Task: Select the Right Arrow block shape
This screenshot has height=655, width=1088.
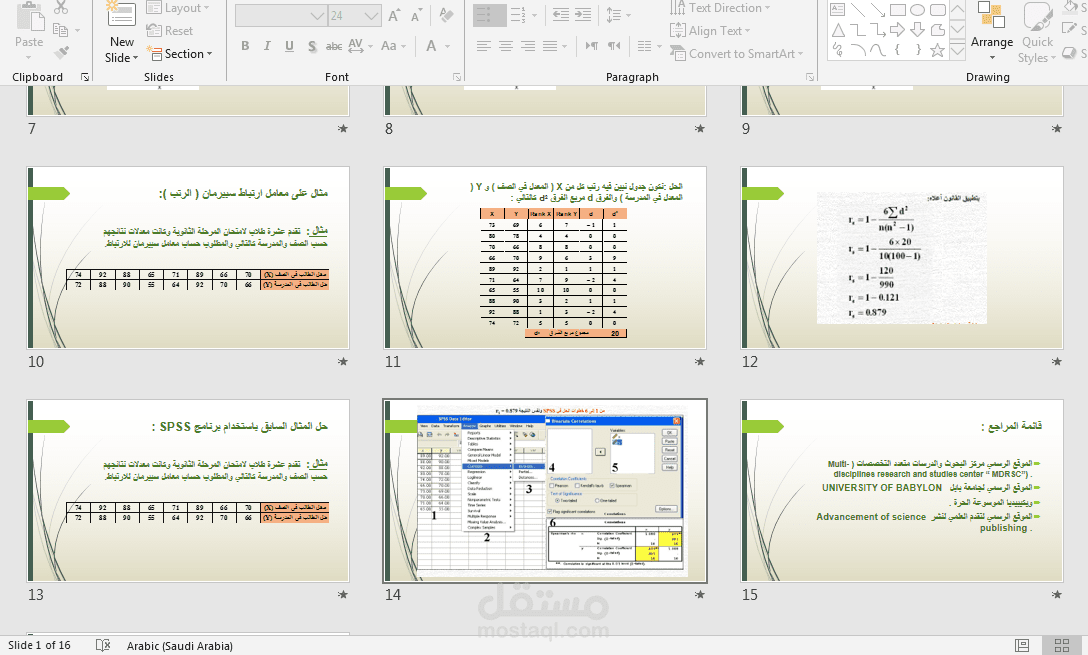Action: tap(898, 30)
